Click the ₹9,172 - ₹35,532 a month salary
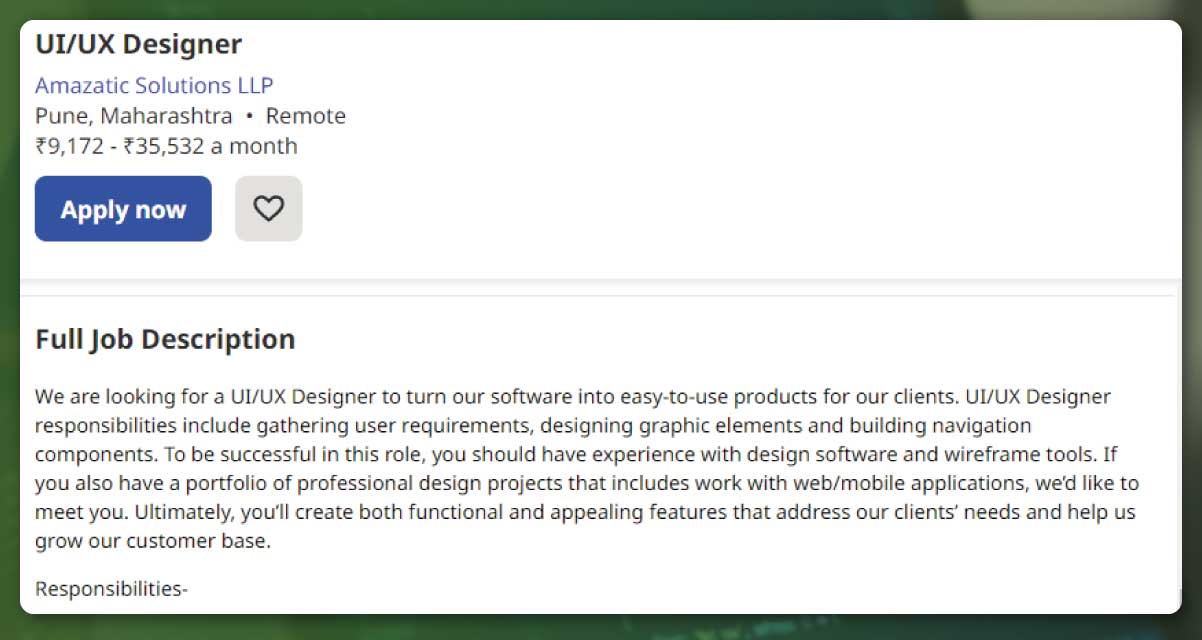Image resolution: width=1202 pixels, height=640 pixels. tap(166, 146)
